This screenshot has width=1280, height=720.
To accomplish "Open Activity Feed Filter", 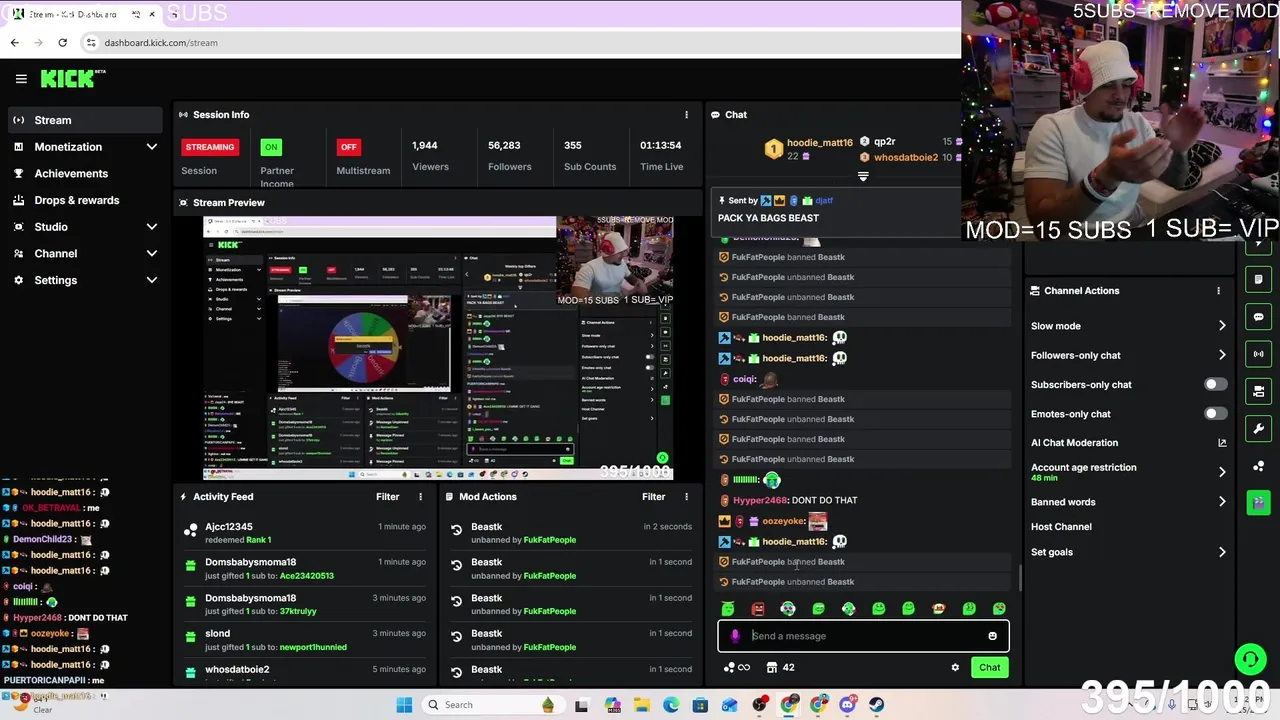I will [387, 497].
